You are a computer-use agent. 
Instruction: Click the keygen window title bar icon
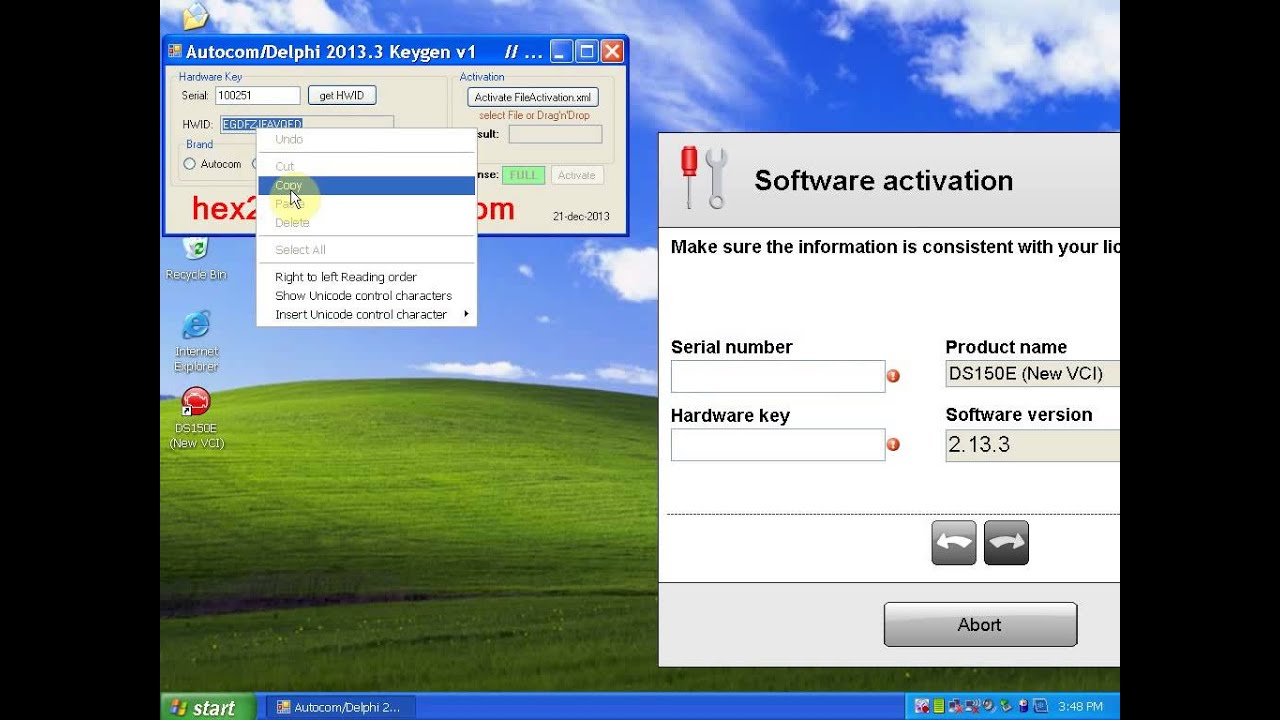pyautogui.click(x=174, y=51)
